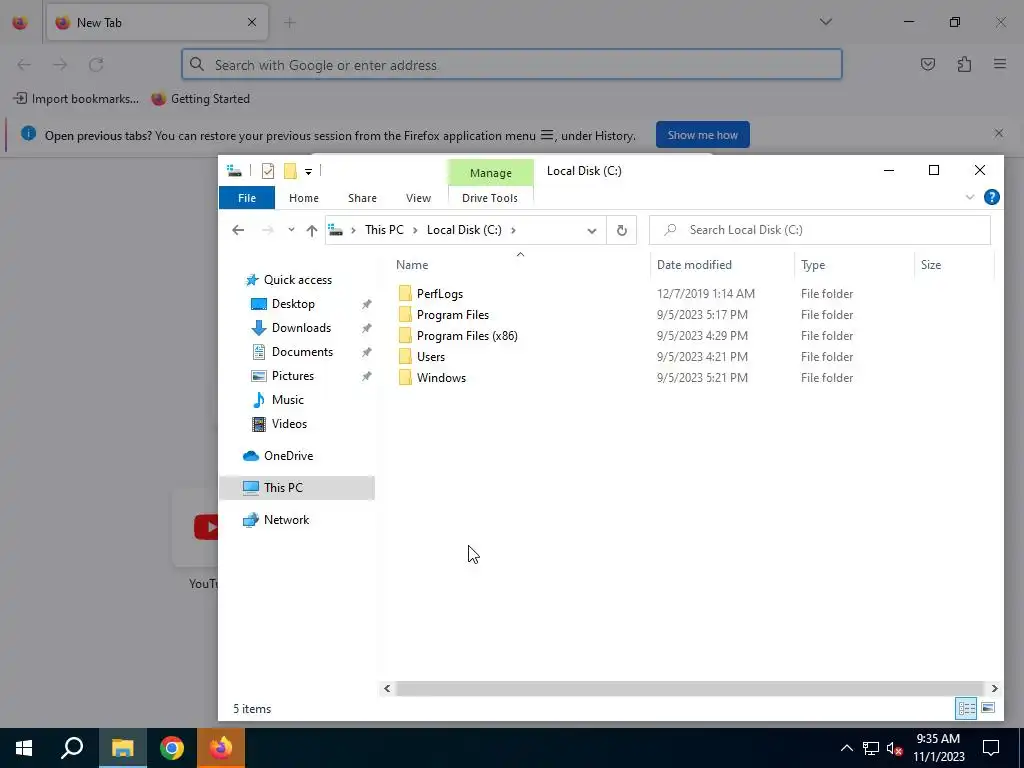Show hidden system tray icons
1024x768 pixels.
[846, 748]
